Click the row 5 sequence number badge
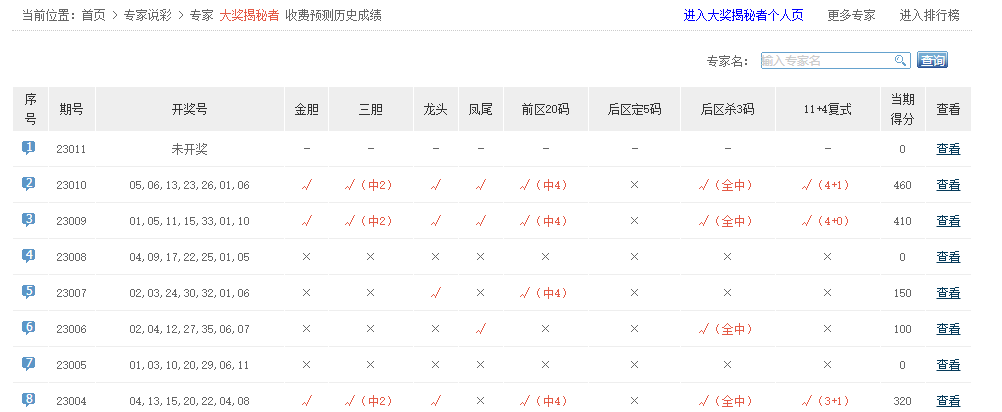Viewport: 1002px width, 412px height. [x=29, y=292]
